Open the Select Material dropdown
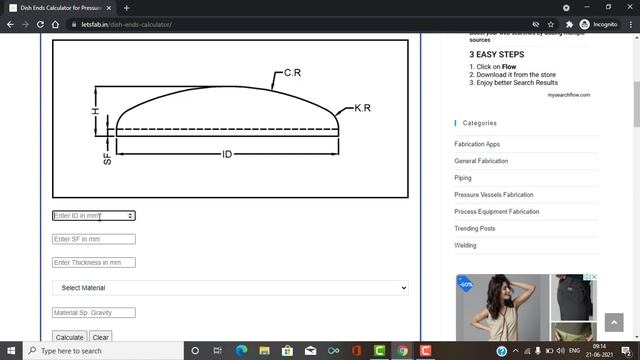This screenshot has width=640, height=360. [230, 288]
